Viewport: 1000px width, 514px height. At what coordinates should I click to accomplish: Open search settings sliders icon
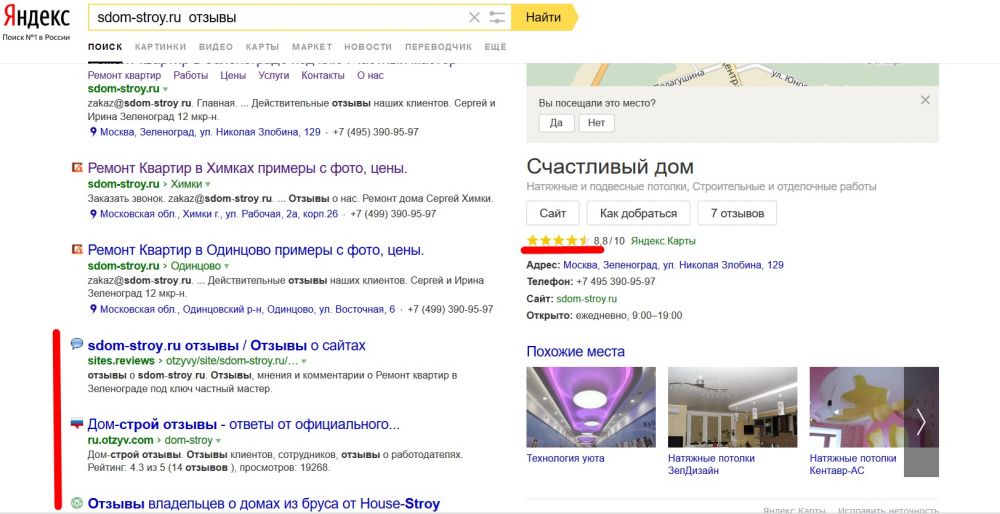click(x=497, y=17)
